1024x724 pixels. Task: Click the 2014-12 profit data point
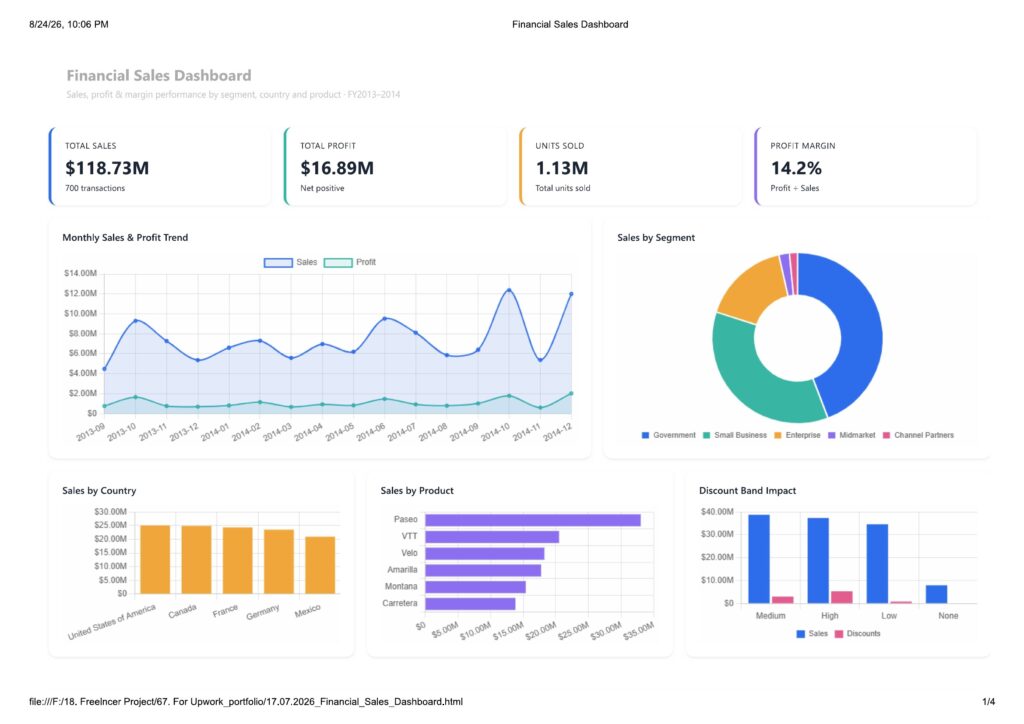(x=571, y=394)
